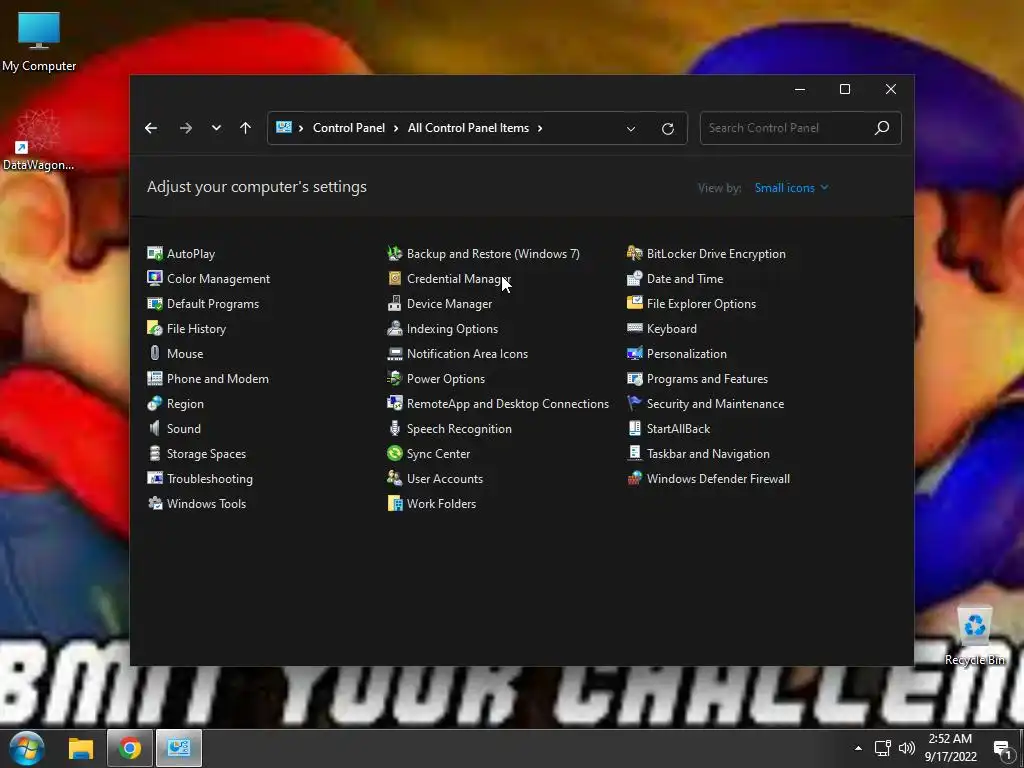Open the Default Programs icon

[155, 304]
